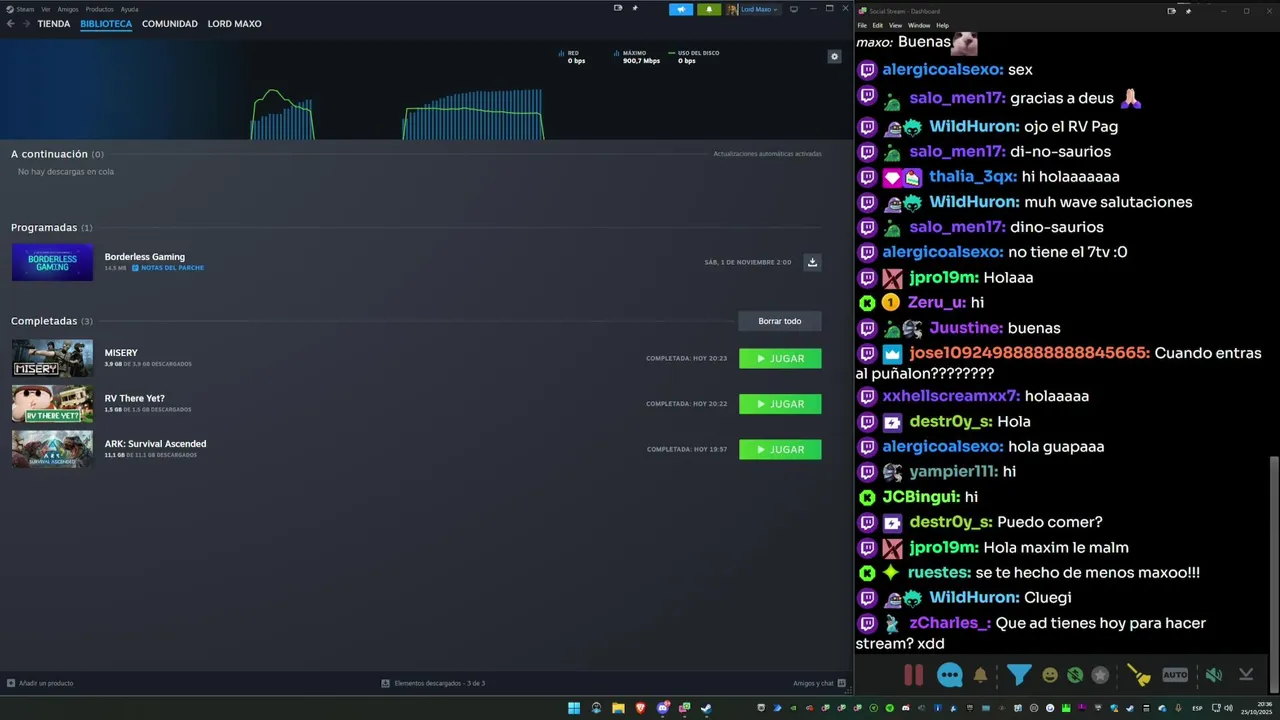
Task: Toggle the AUTO mode button
Action: tap(1175, 675)
